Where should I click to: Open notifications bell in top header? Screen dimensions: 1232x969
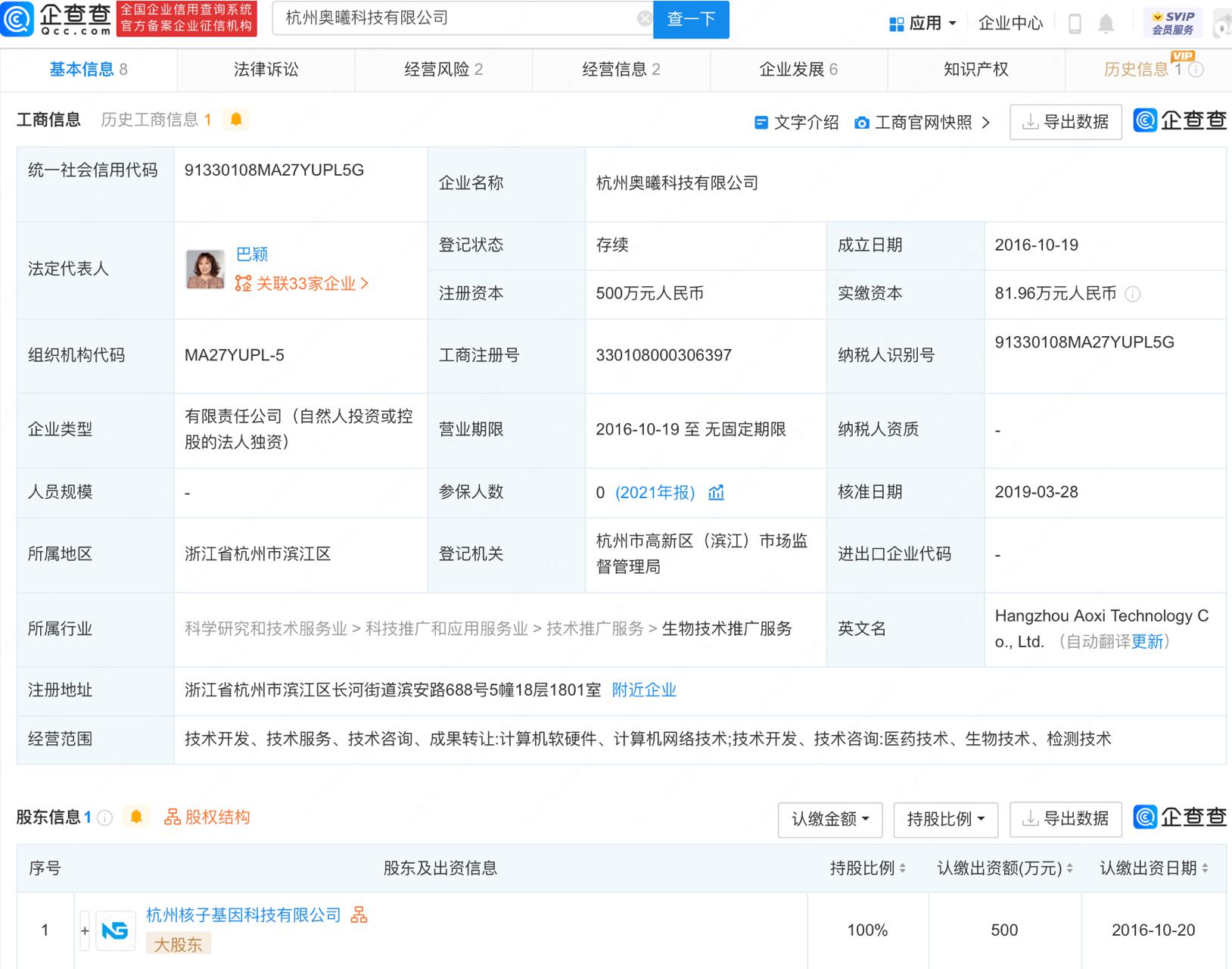(x=1106, y=24)
